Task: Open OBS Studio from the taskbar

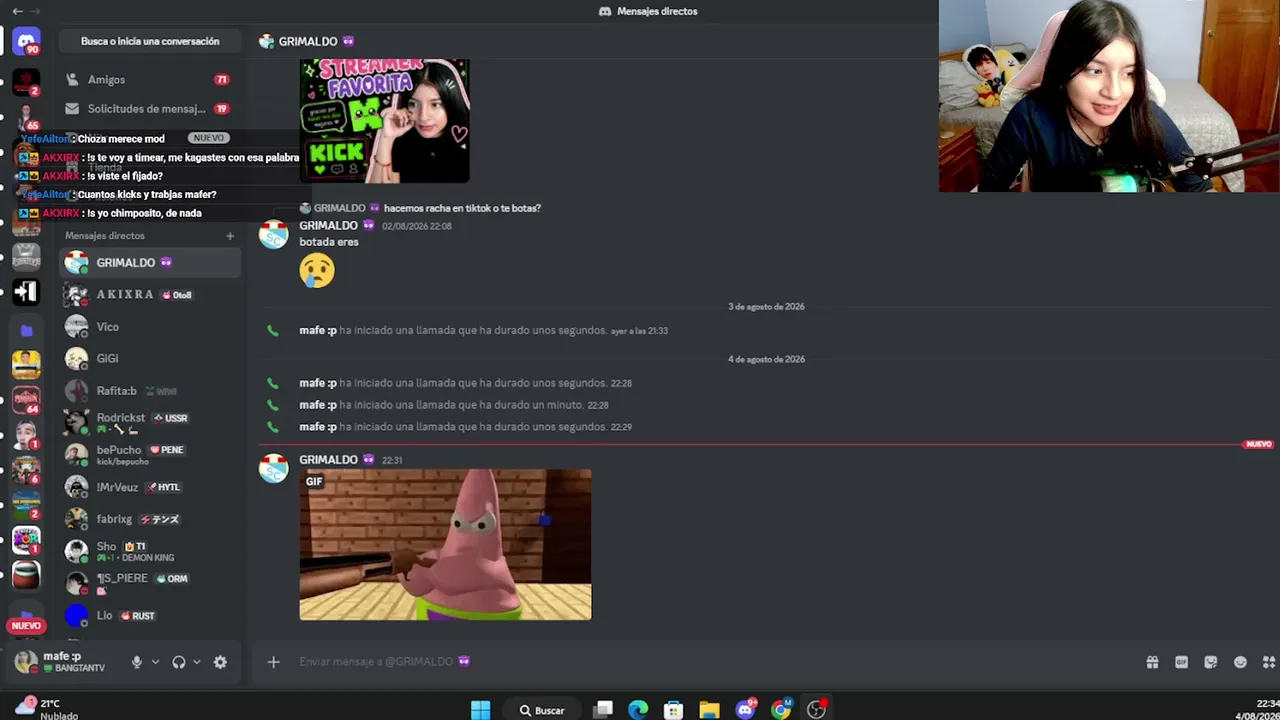Action: tap(816, 710)
